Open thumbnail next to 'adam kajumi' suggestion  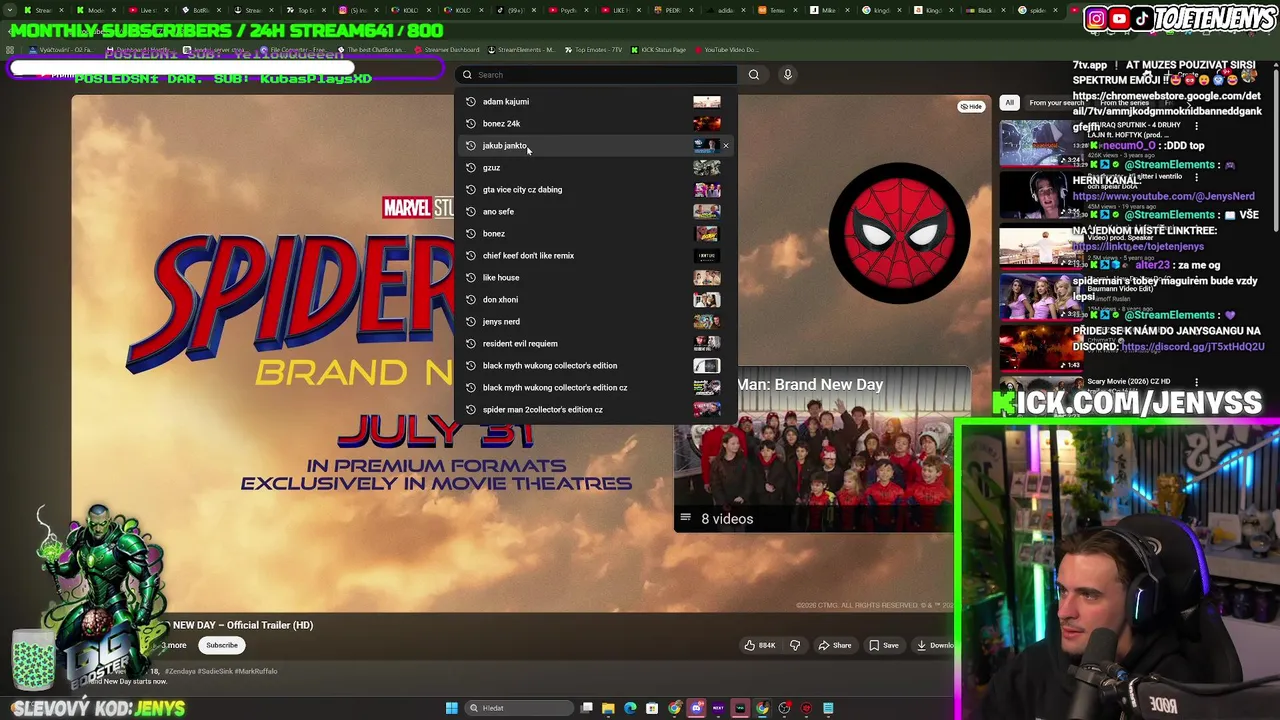point(707,102)
